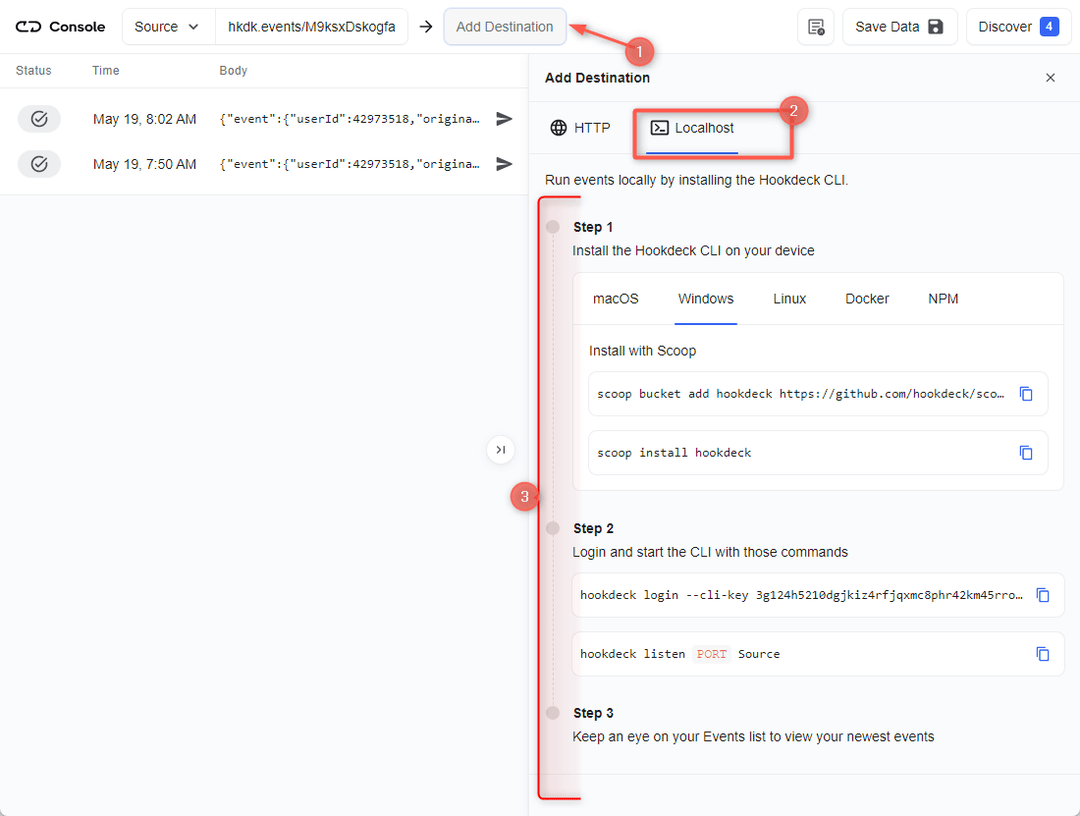Expand Step 2 login section
1080x816 pixels.
pos(594,528)
